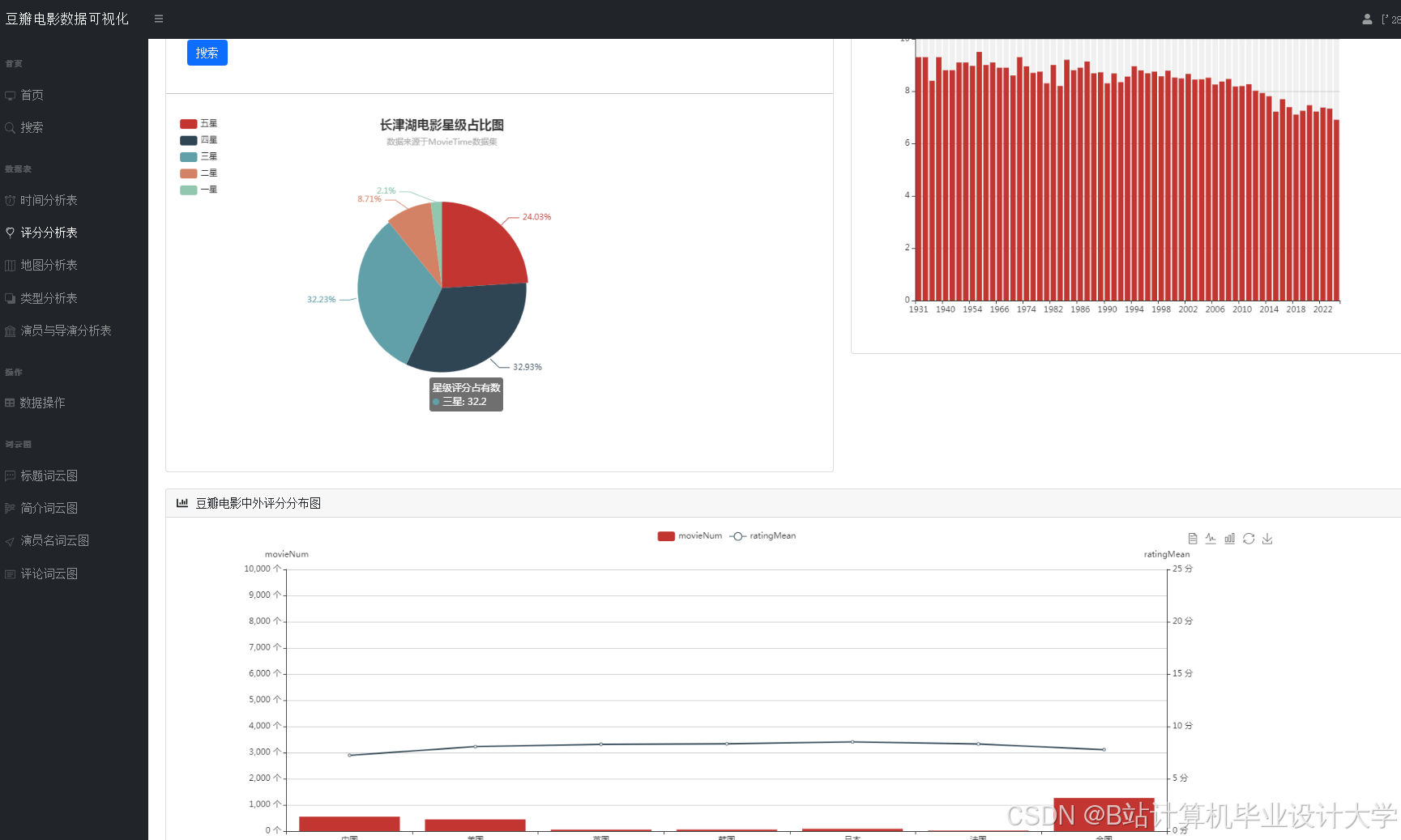The width and height of the screenshot is (1401, 840).
Task: Click the dark navy four-star pie slice
Action: pos(474,328)
